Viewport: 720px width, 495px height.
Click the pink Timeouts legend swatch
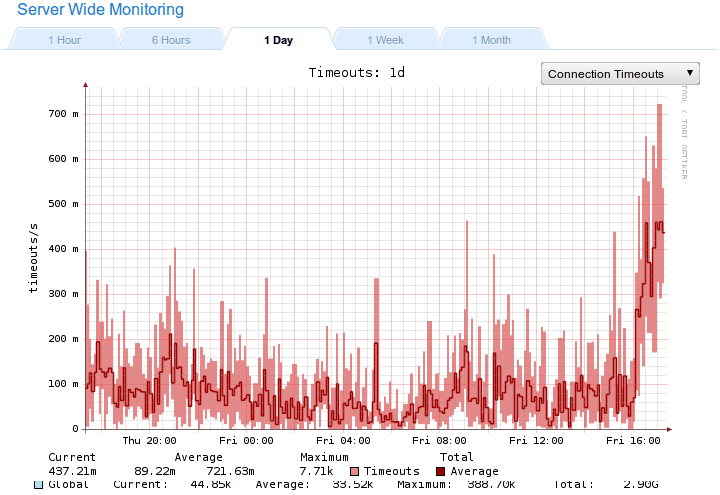pos(355,471)
